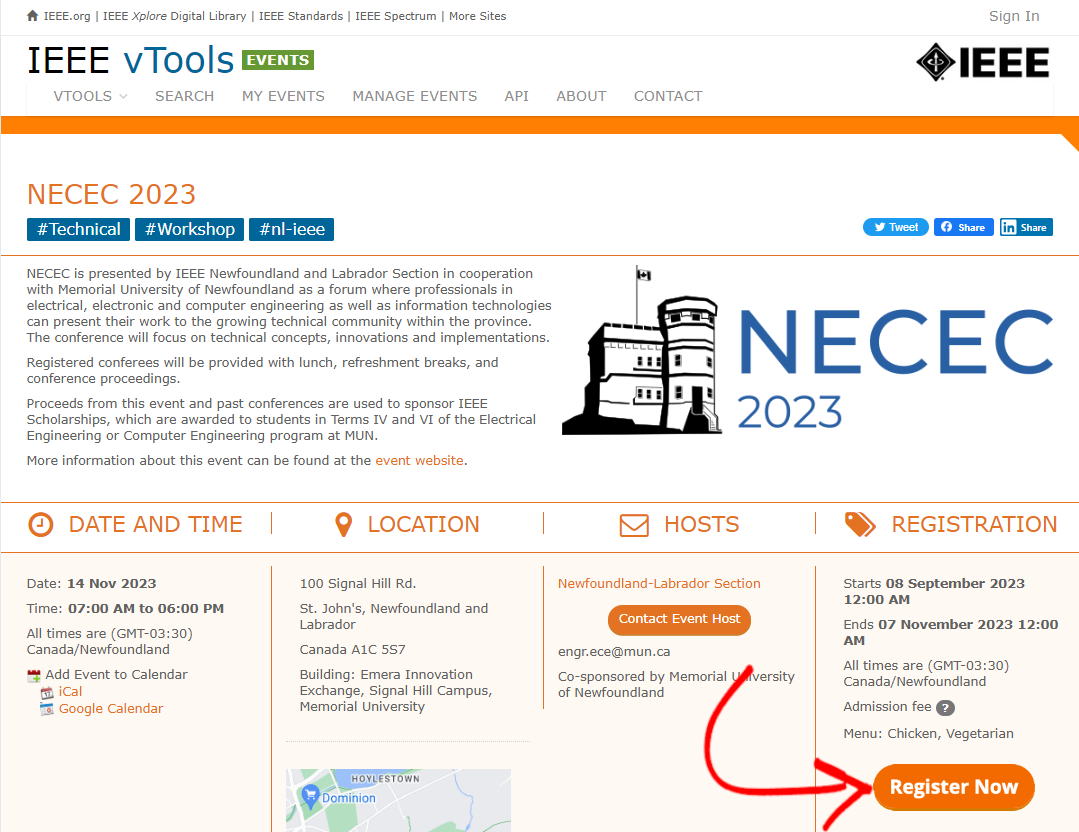Screen dimensions: 1079x832
Task: Select MANAGE EVENTS in the navigation
Action: click(414, 96)
